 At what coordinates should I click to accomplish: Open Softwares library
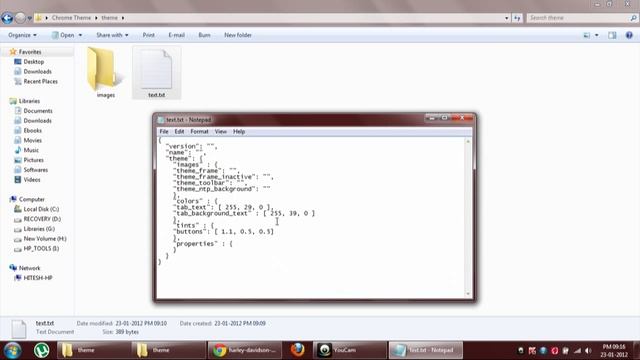(x=36, y=170)
